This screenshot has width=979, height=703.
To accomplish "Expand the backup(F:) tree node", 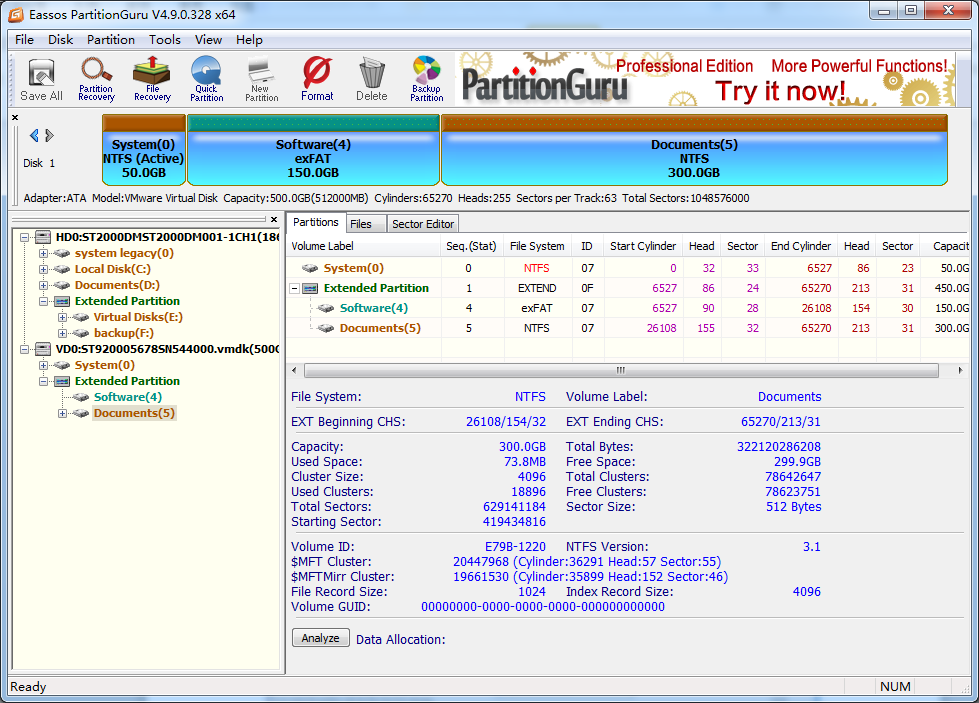I will click(x=63, y=333).
